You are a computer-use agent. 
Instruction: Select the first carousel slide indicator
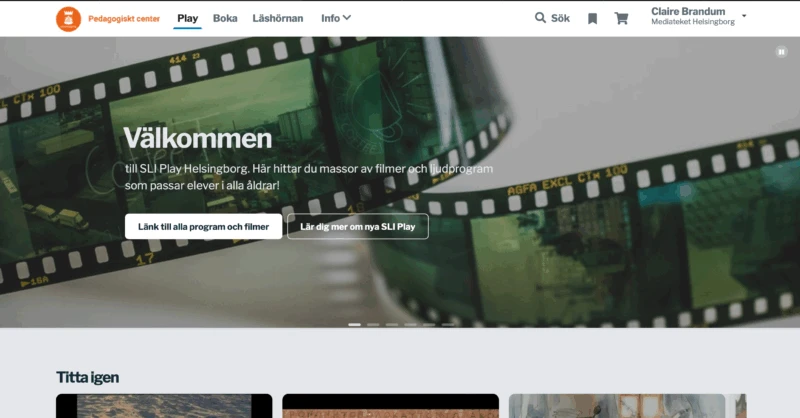pos(355,324)
